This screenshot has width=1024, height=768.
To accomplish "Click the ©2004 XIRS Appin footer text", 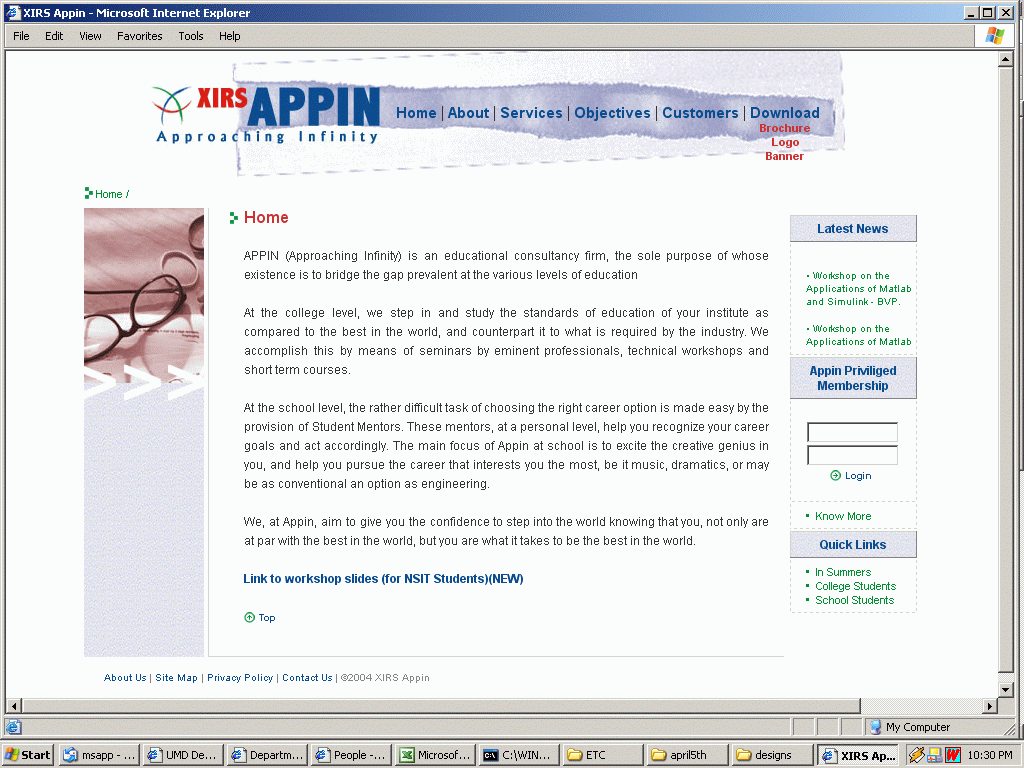I will (385, 678).
